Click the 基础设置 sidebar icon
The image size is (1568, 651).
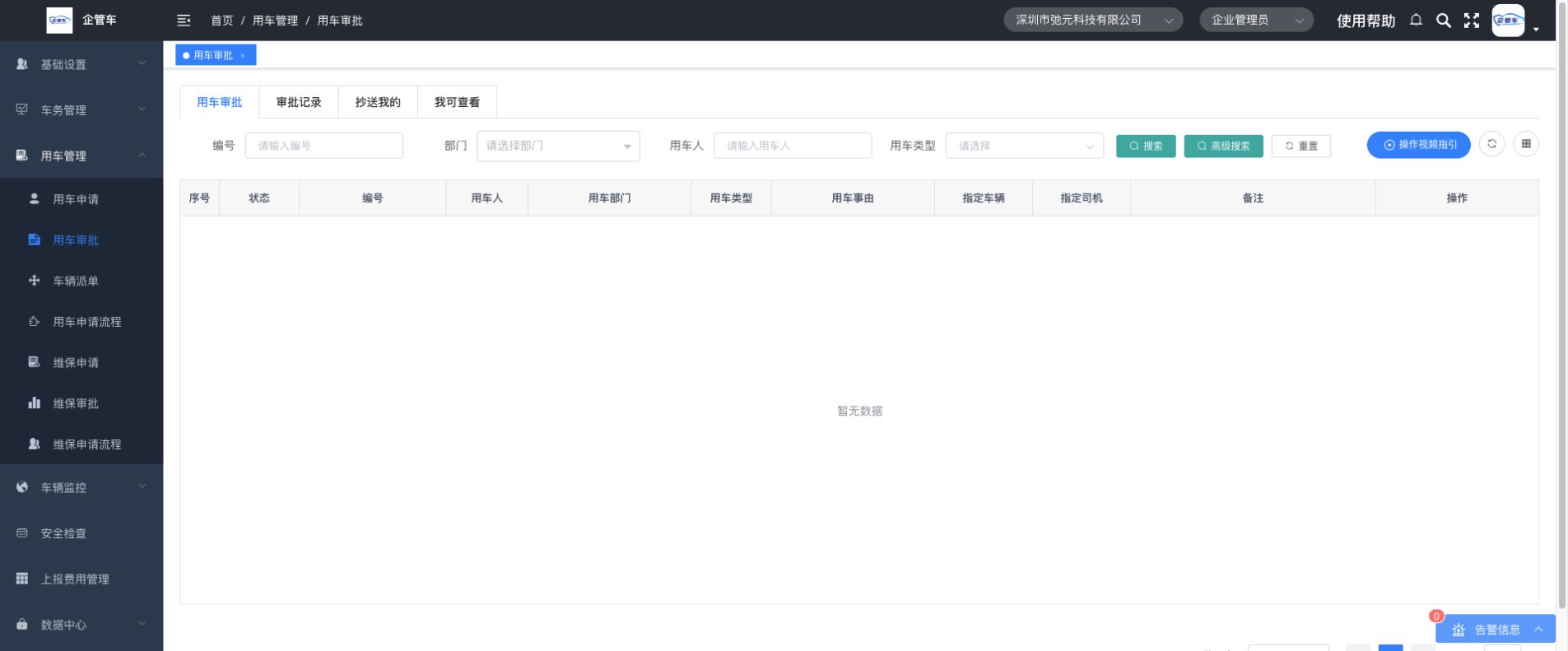(22, 64)
